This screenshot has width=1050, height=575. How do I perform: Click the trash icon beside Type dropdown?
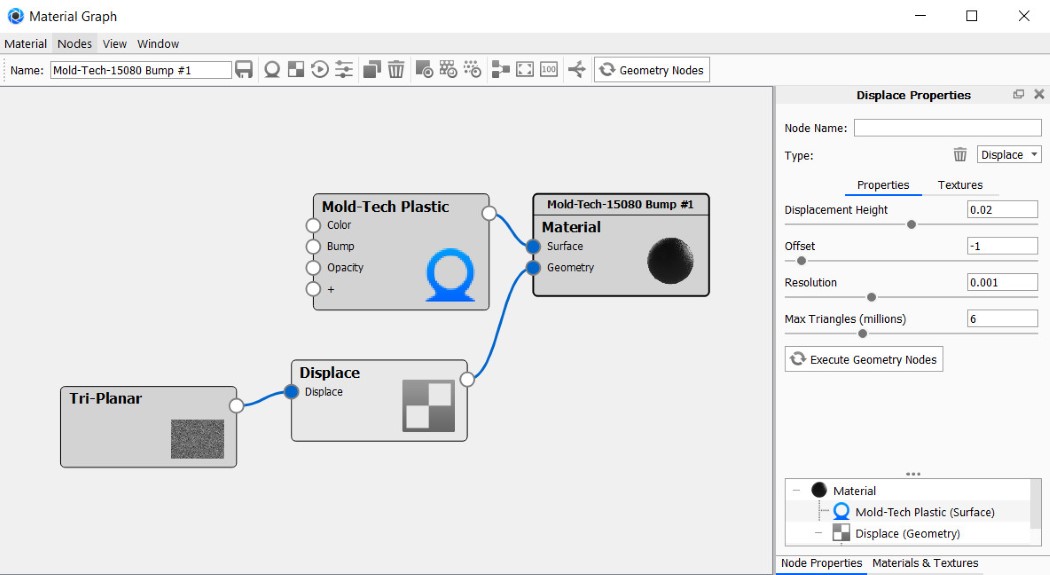pyautogui.click(x=960, y=155)
